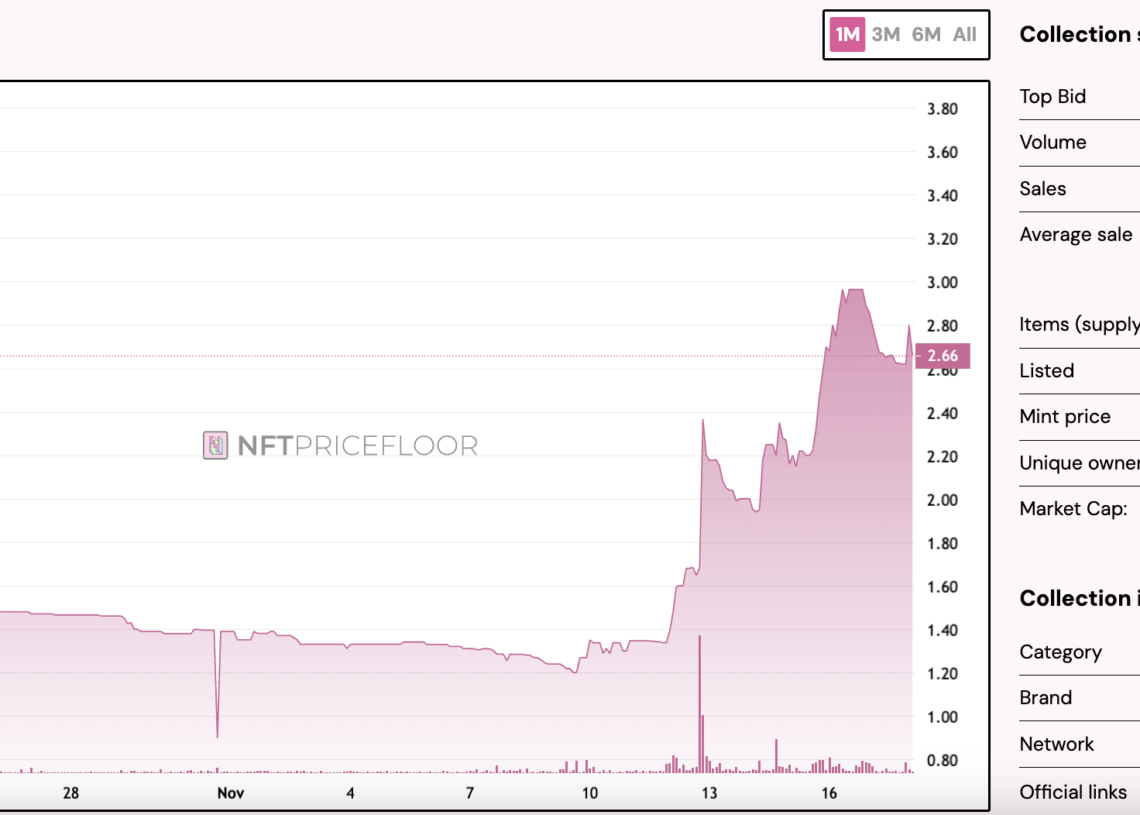The image size is (1140, 815).
Task: Click the 13 date axis marker
Action: 709,793
